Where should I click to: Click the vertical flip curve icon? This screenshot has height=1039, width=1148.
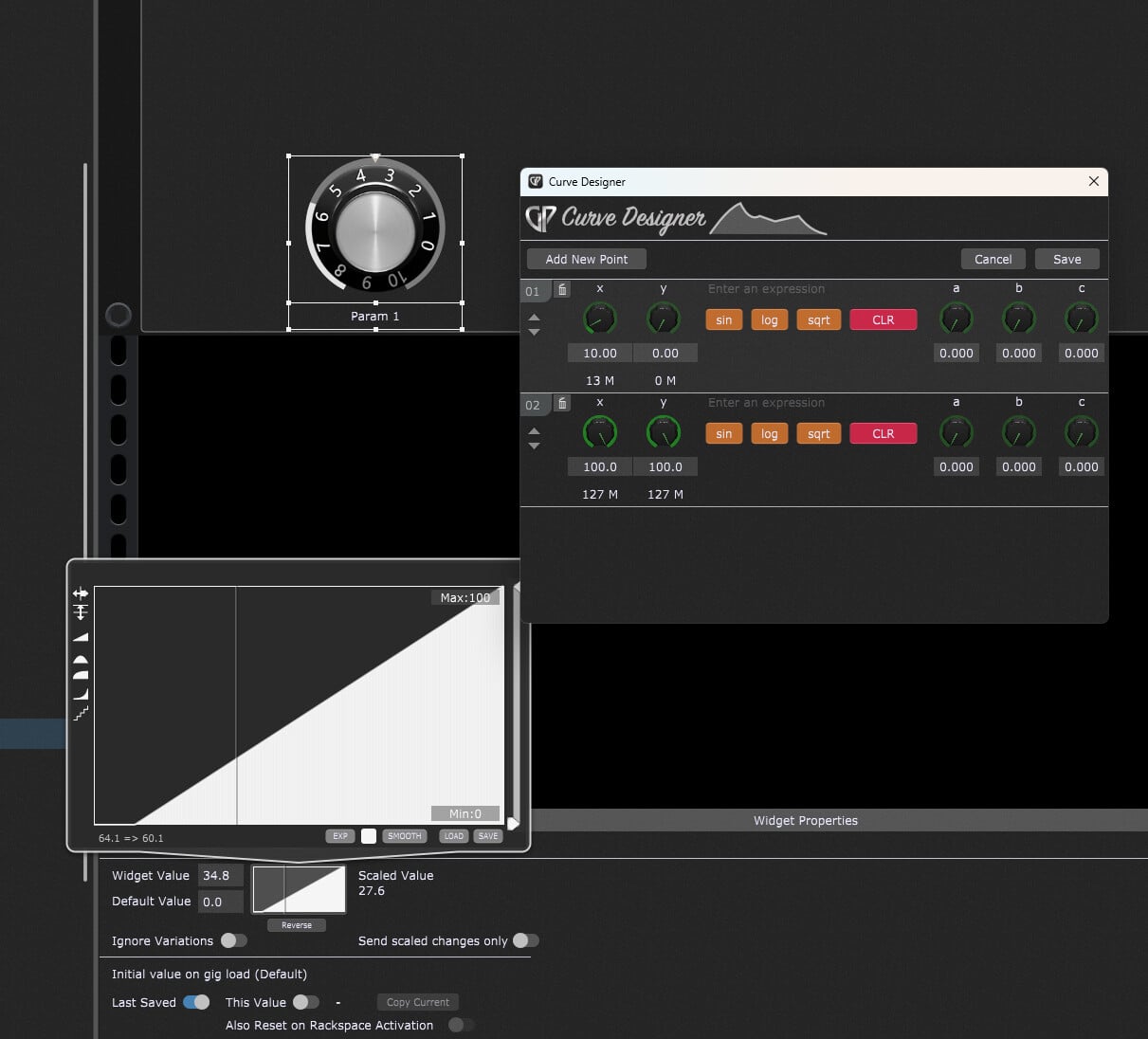coord(81,612)
